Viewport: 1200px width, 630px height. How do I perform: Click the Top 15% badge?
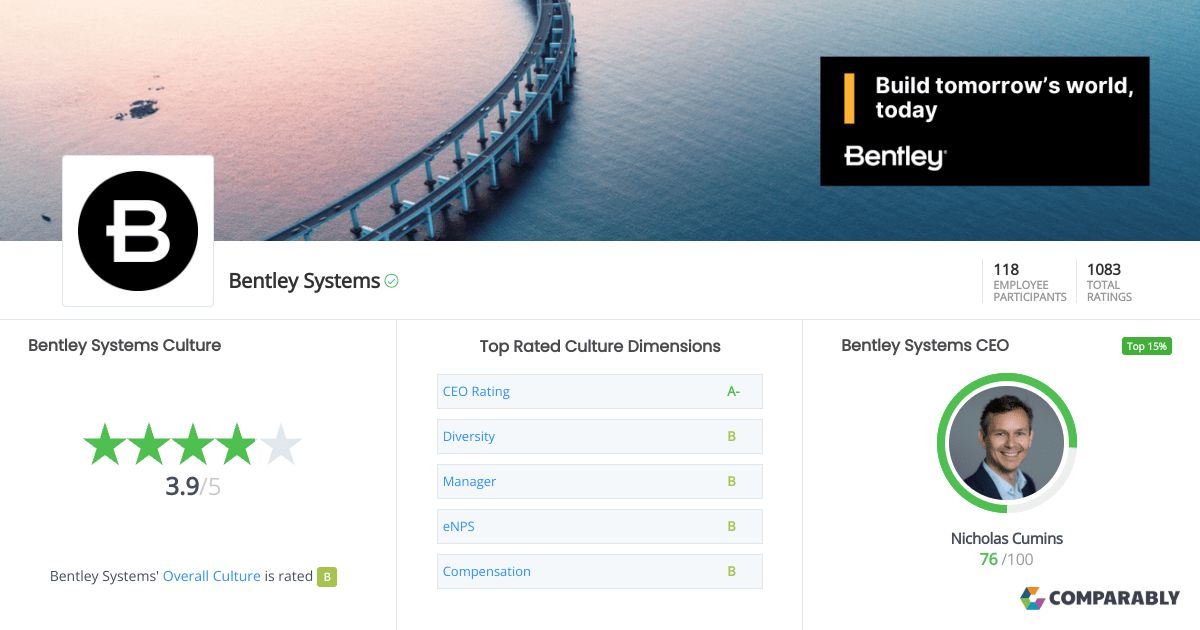click(1146, 345)
